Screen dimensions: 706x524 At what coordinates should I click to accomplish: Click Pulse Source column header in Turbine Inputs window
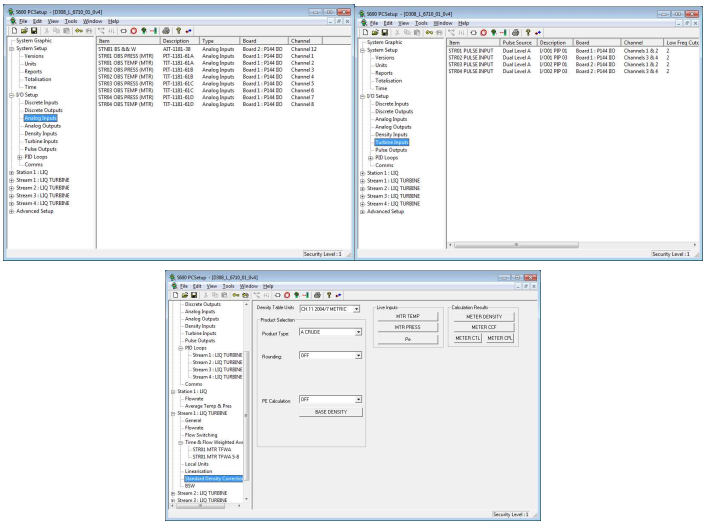pos(519,43)
